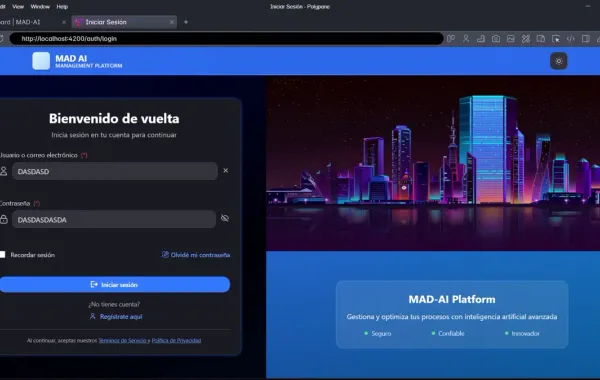Click the design tools crossed icon

click(x=526, y=39)
